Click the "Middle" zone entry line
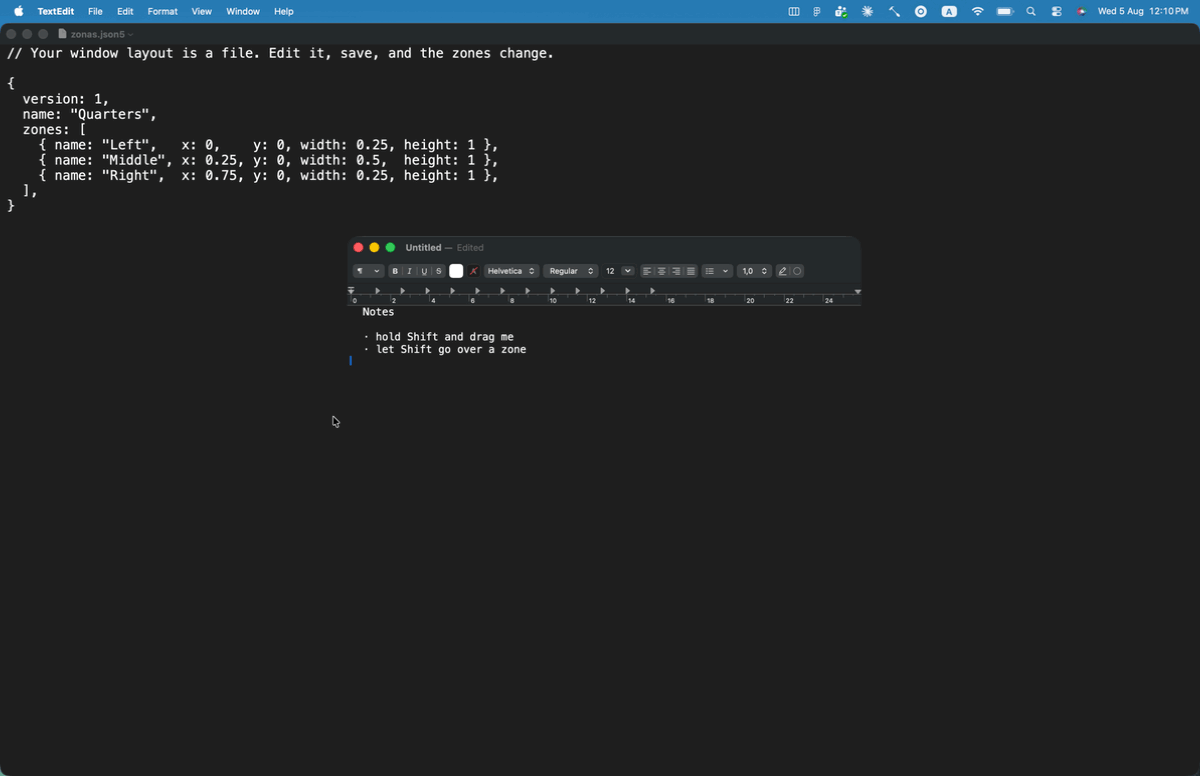1200x776 pixels. click(268, 160)
